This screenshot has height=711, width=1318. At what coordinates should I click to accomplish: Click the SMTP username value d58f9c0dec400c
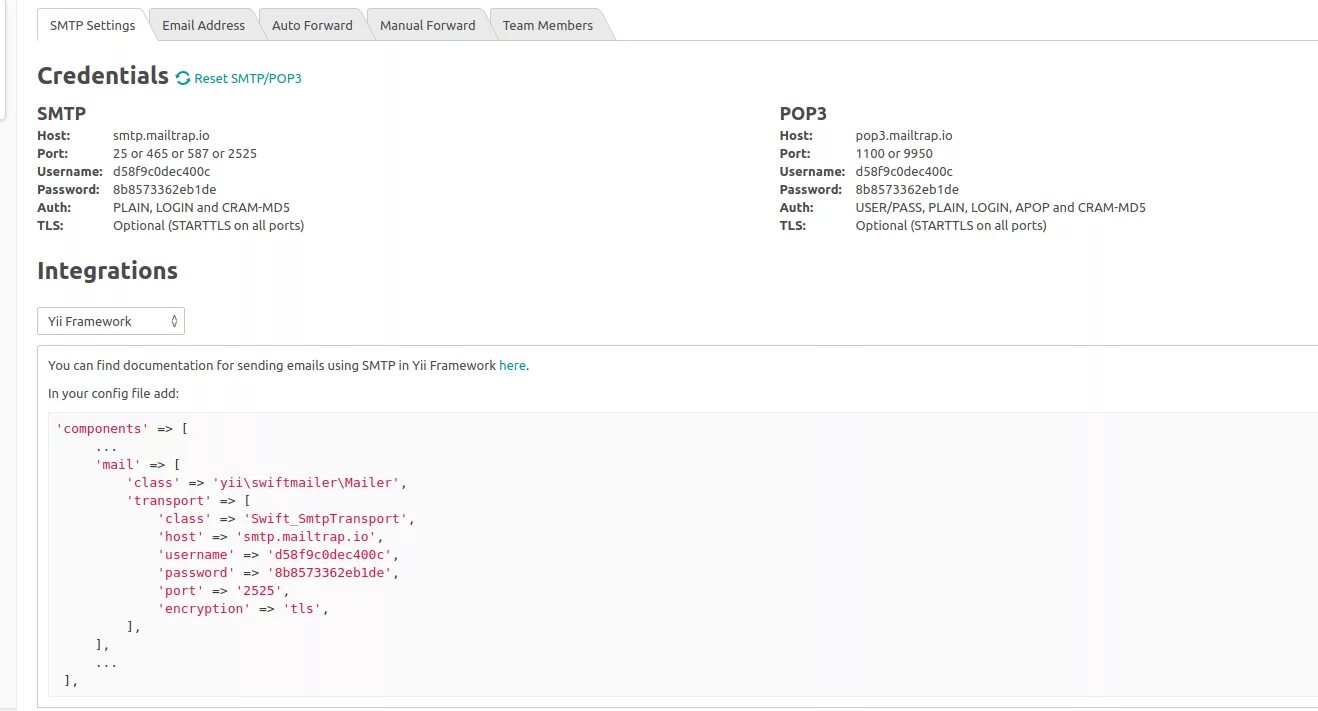pos(162,171)
